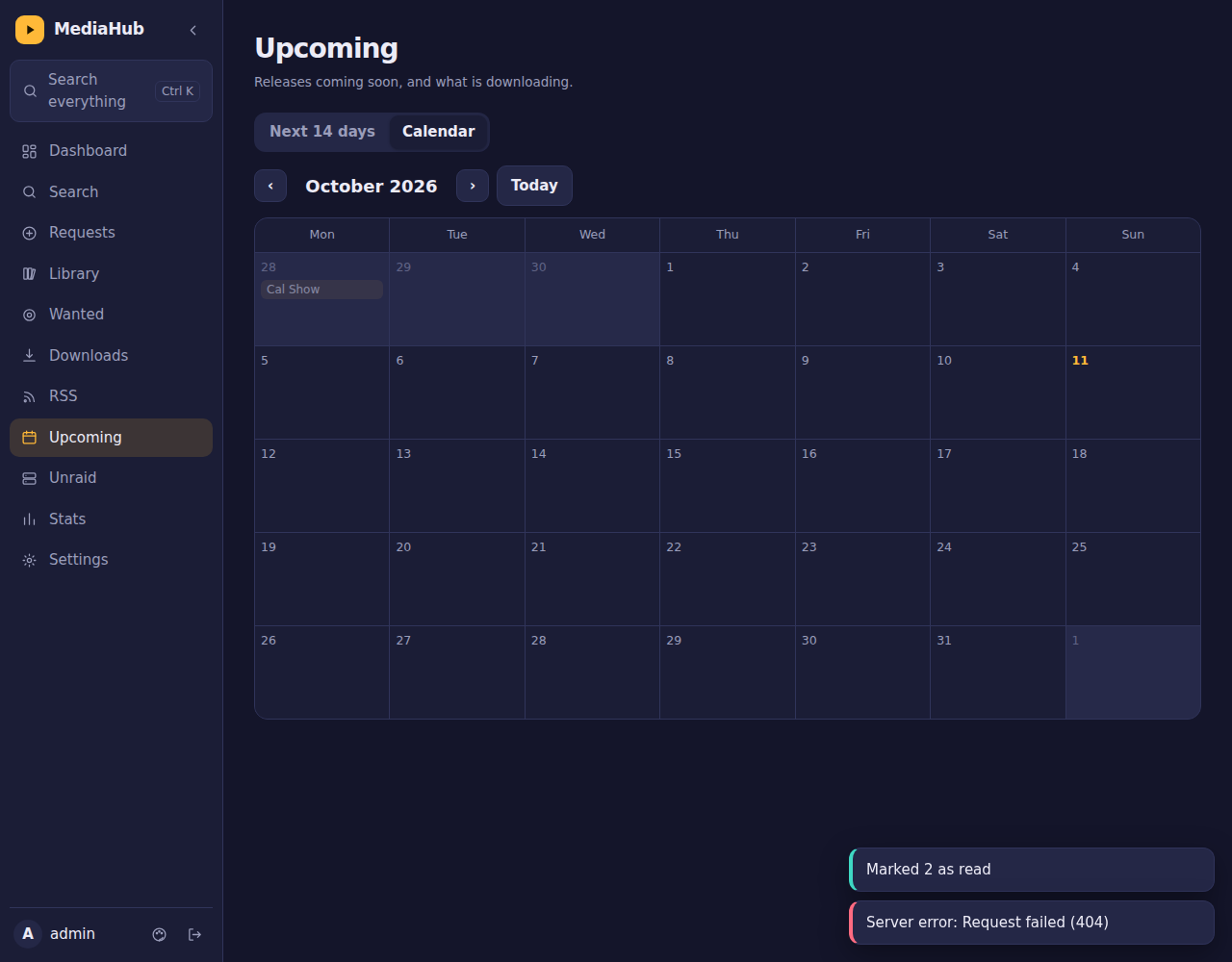This screenshot has width=1232, height=962.
Task: Click the October 2026 month label
Action: click(x=372, y=186)
